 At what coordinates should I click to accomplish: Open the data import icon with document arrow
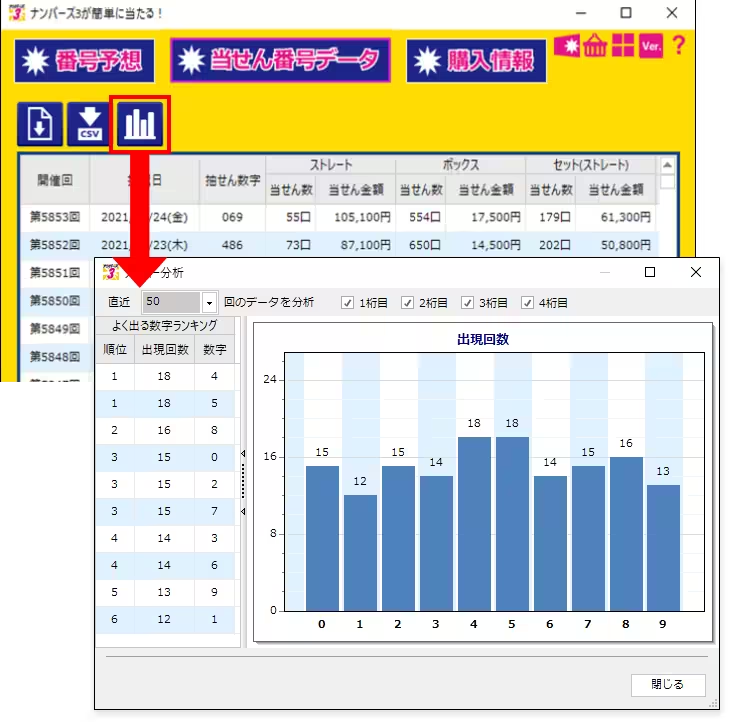click(40, 124)
